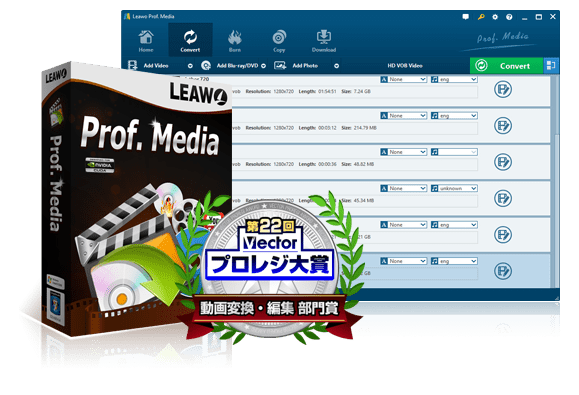Go to the Download module
579x395 pixels.
coord(324,41)
